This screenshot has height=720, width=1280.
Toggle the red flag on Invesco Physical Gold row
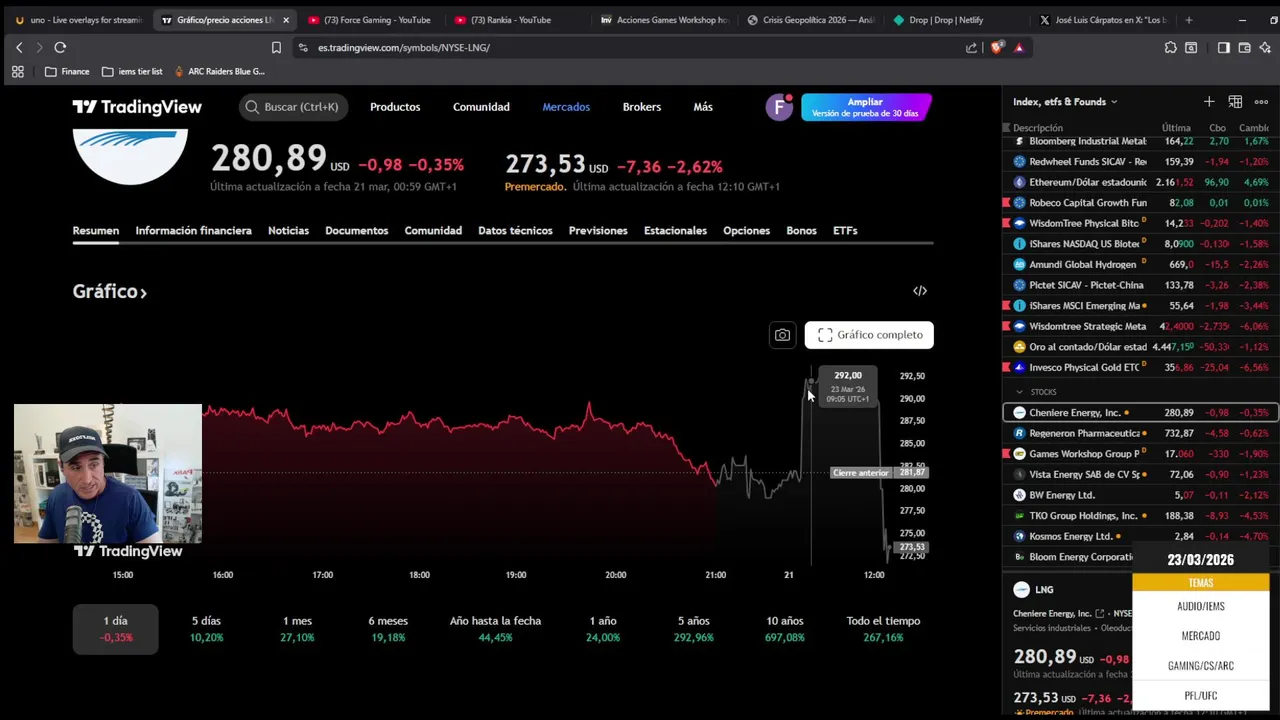(x=1007, y=367)
